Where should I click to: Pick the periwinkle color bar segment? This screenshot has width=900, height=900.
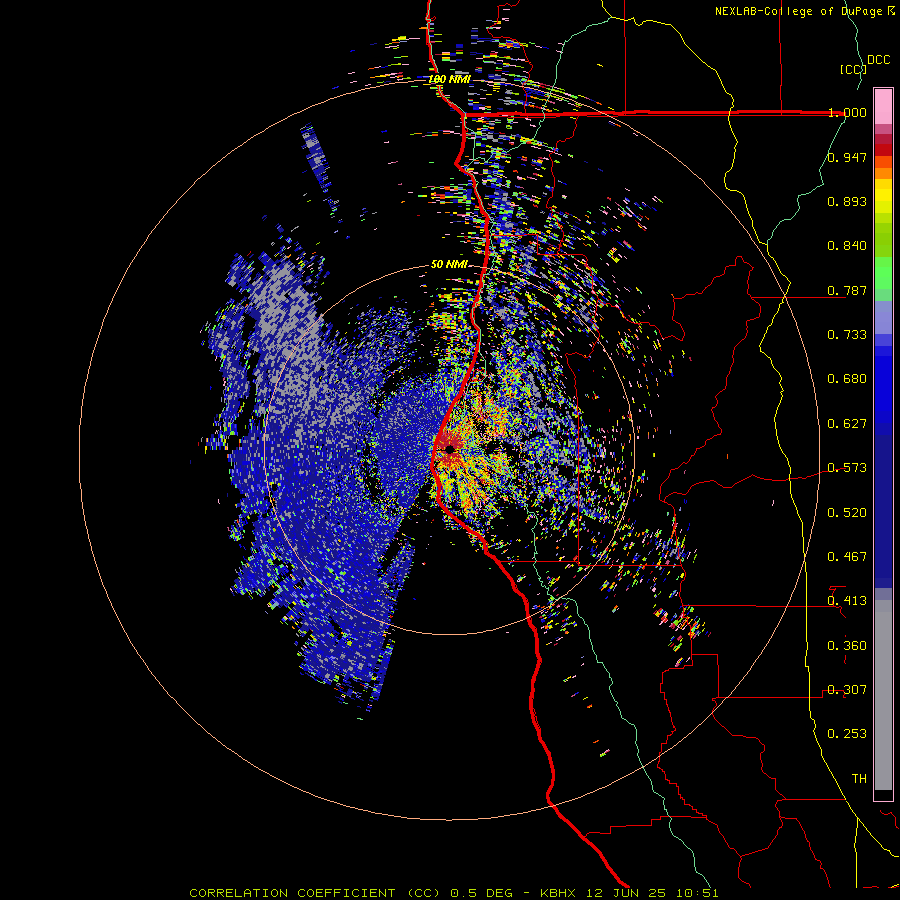point(883,318)
